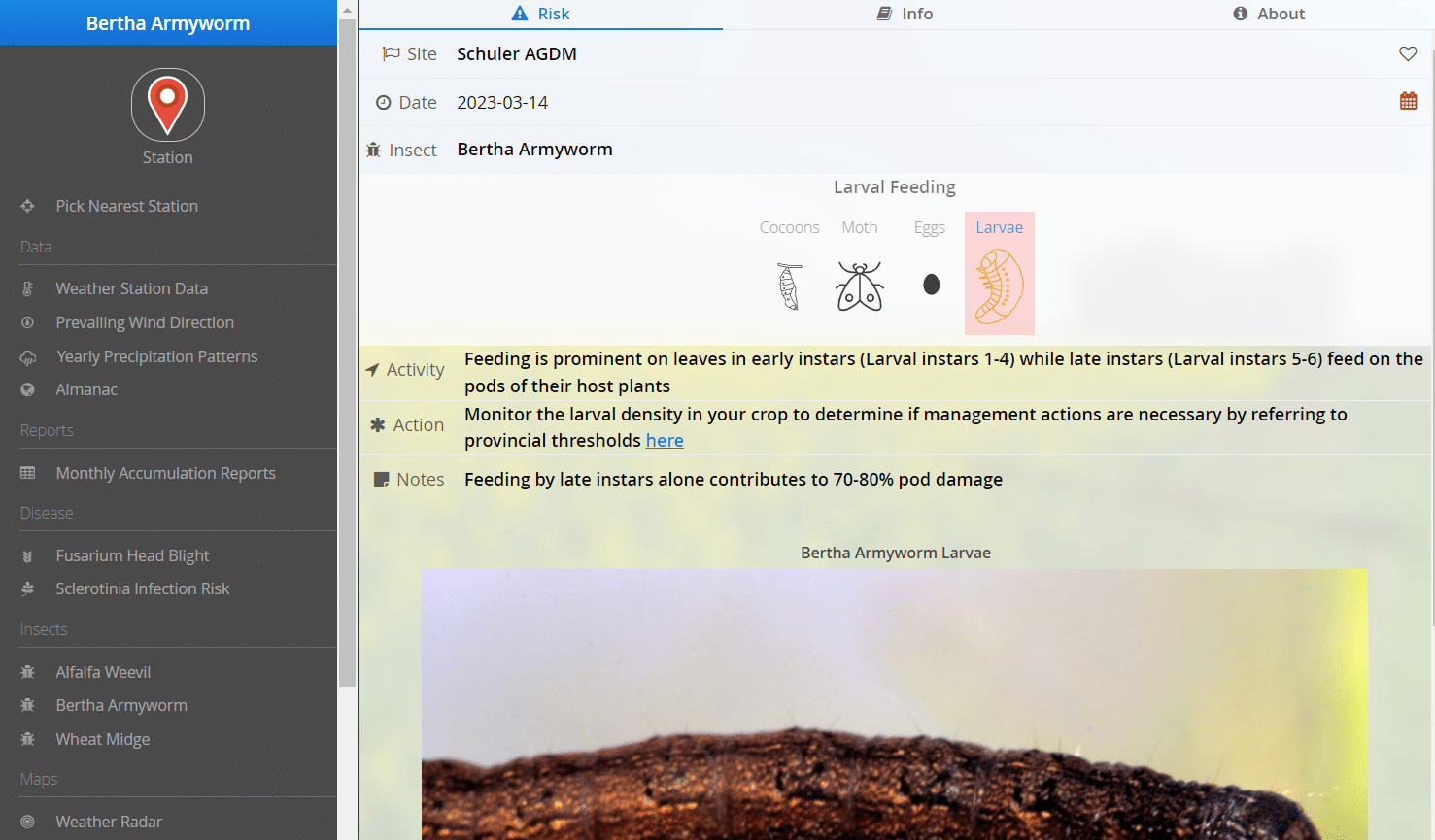1435x840 pixels.
Task: Open Pick Nearest Station
Action: coord(127,206)
